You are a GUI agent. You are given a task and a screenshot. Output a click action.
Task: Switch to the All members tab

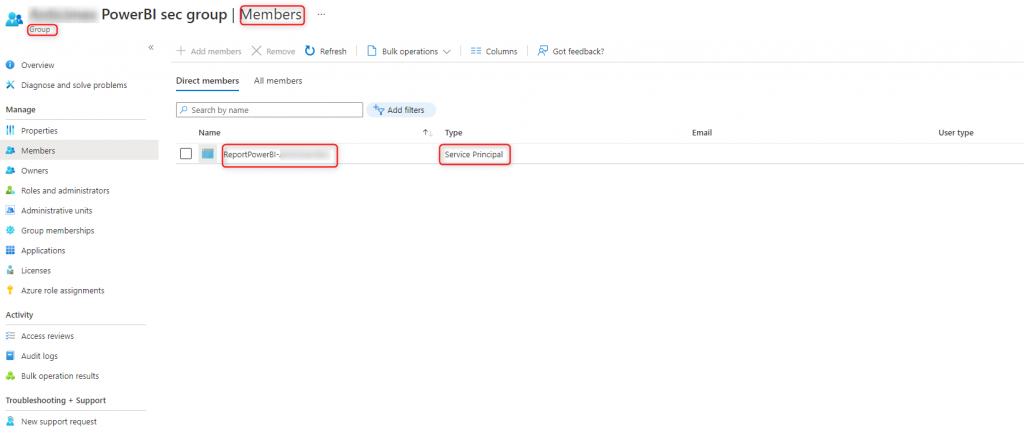pos(278,81)
